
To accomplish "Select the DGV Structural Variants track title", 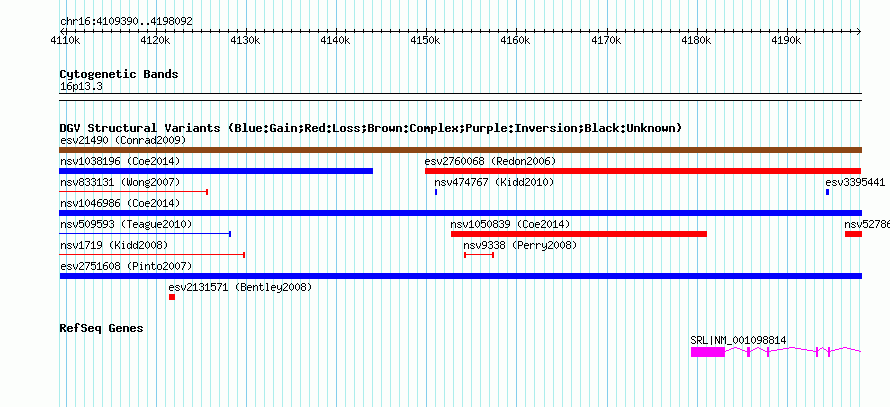I will [370, 128].
